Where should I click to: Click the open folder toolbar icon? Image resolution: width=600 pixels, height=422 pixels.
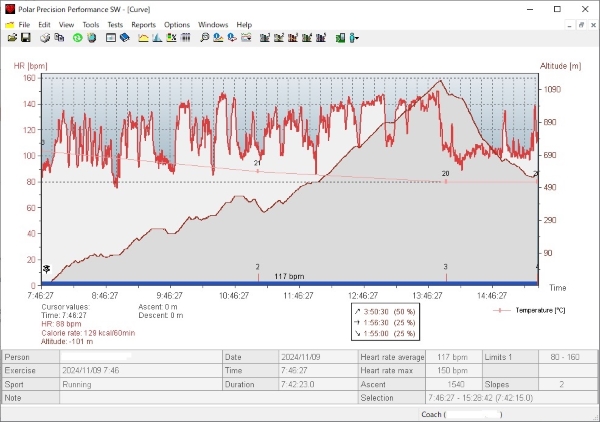click(12, 37)
